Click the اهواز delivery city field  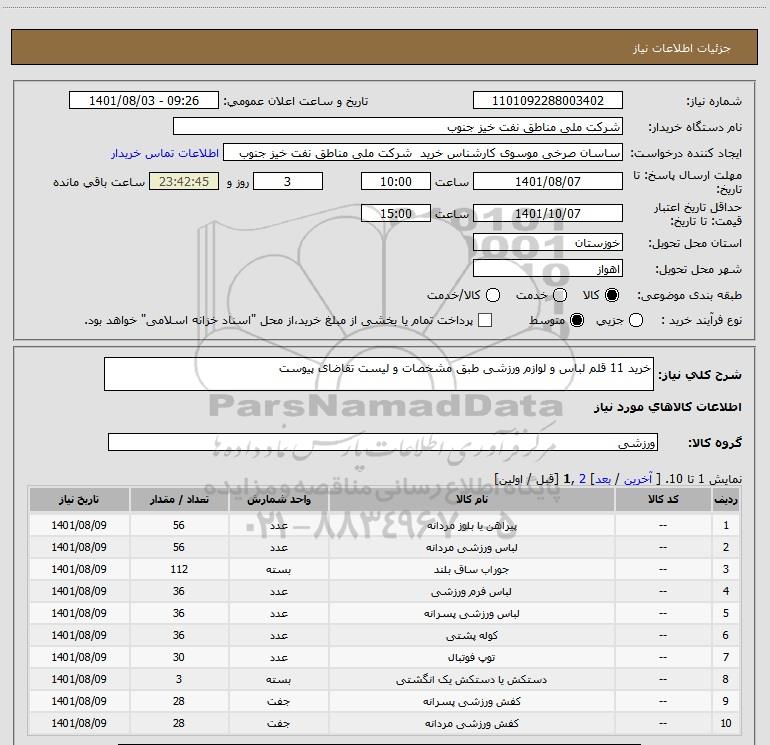pos(547,269)
